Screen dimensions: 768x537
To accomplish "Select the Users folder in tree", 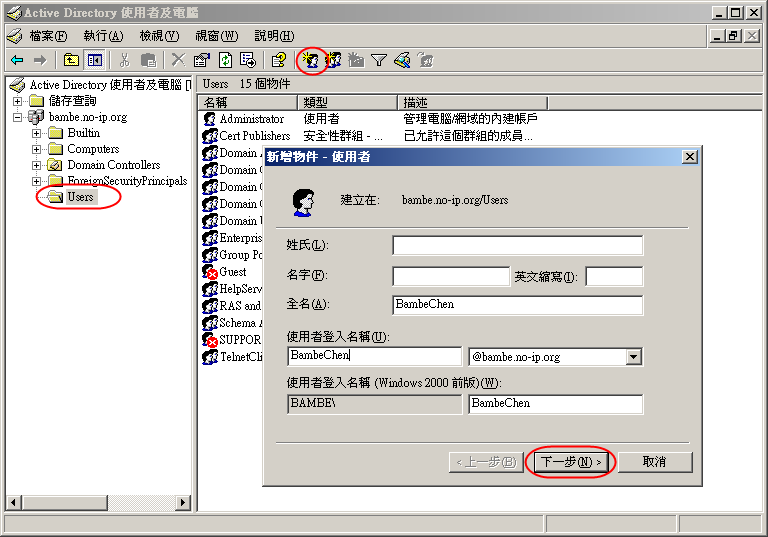I will click(x=80, y=197).
